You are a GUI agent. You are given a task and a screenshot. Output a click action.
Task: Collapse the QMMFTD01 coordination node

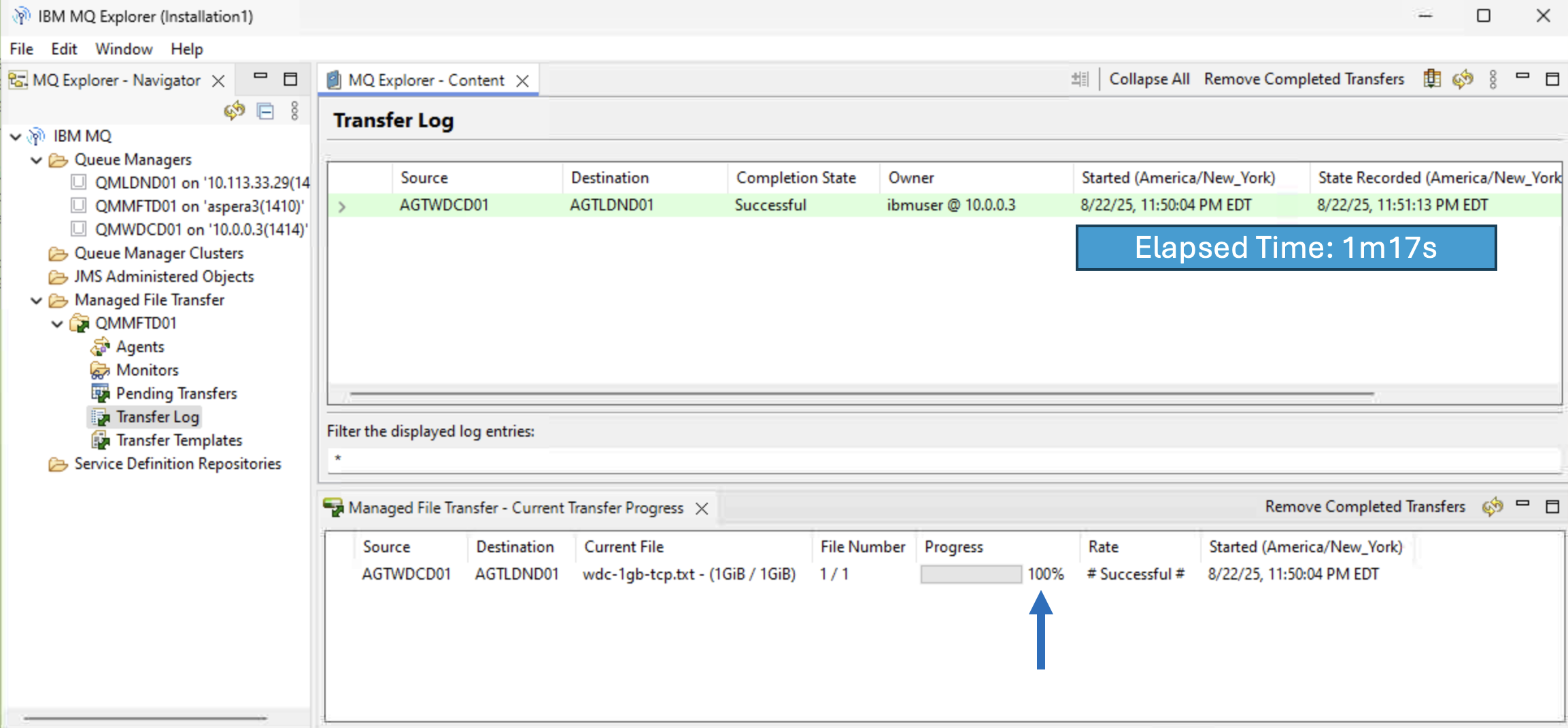tap(58, 324)
